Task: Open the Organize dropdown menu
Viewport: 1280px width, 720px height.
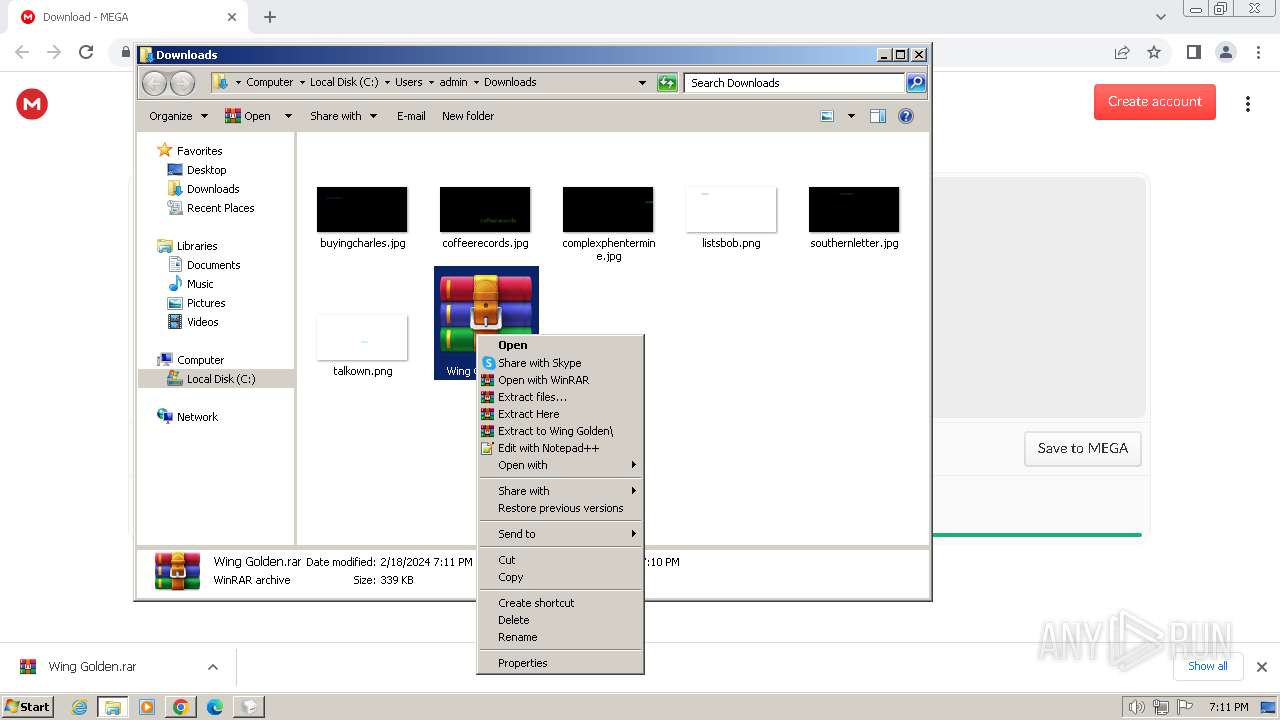Action: pyautogui.click(x=178, y=116)
